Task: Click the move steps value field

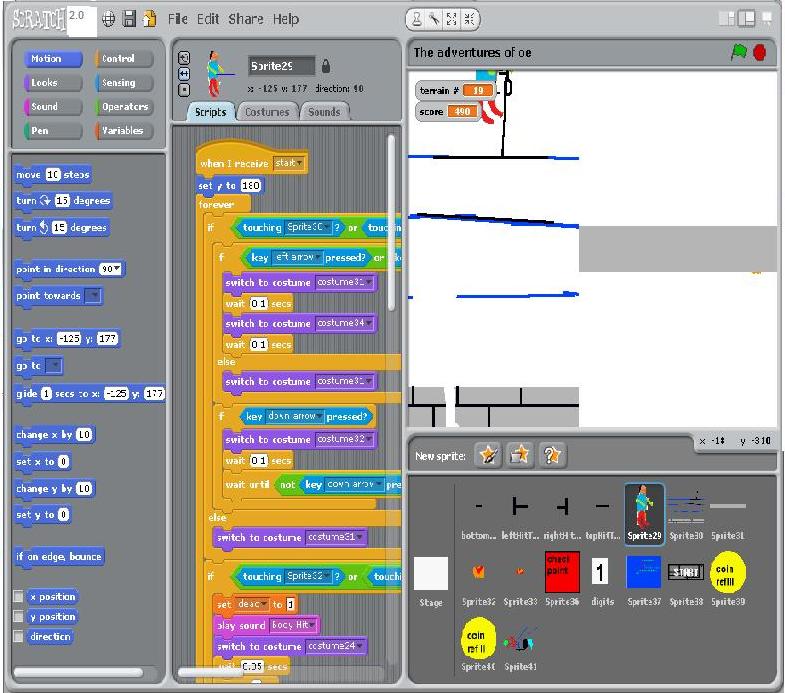Action: 53,174
